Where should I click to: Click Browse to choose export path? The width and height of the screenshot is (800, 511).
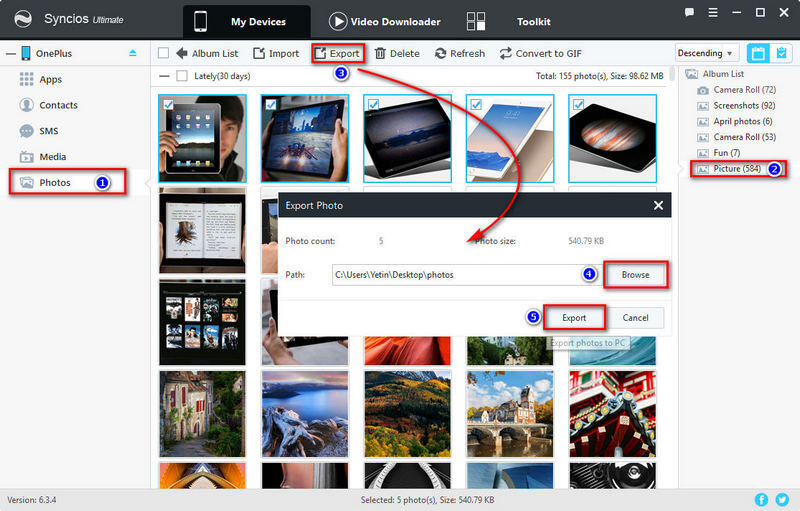(635, 275)
